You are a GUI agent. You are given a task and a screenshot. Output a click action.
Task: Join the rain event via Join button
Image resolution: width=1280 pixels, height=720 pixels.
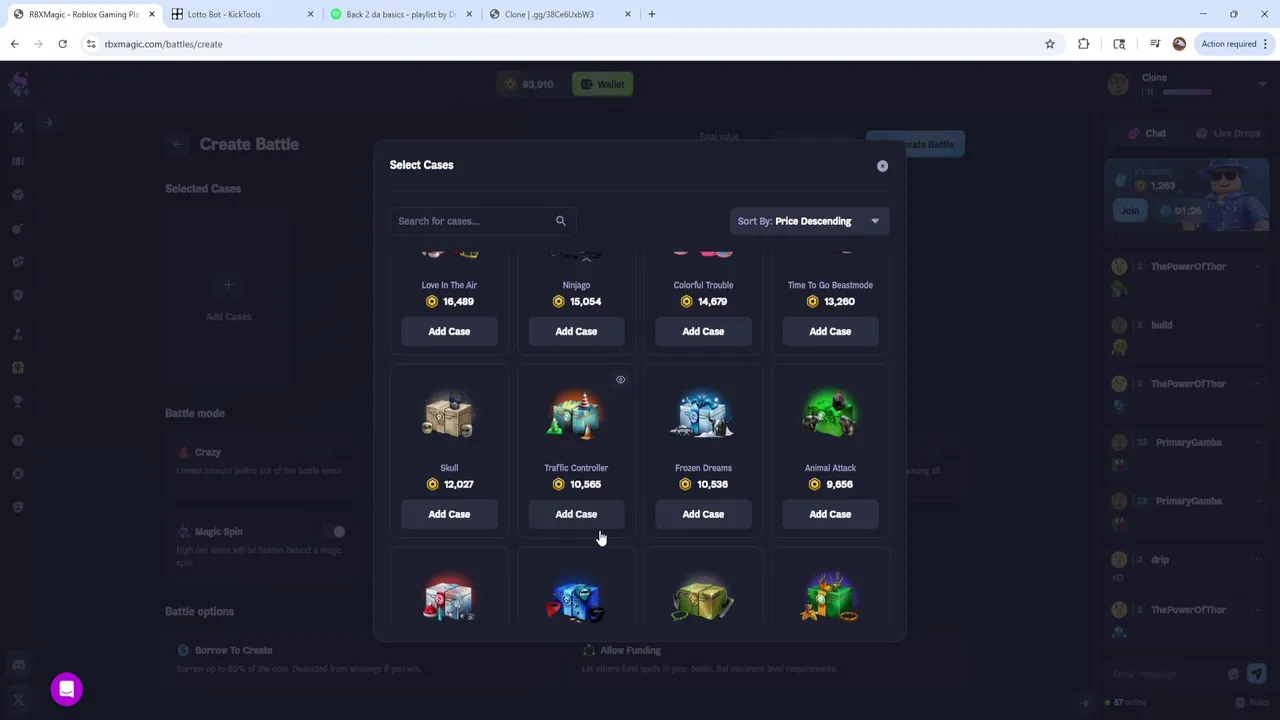tap(1130, 211)
